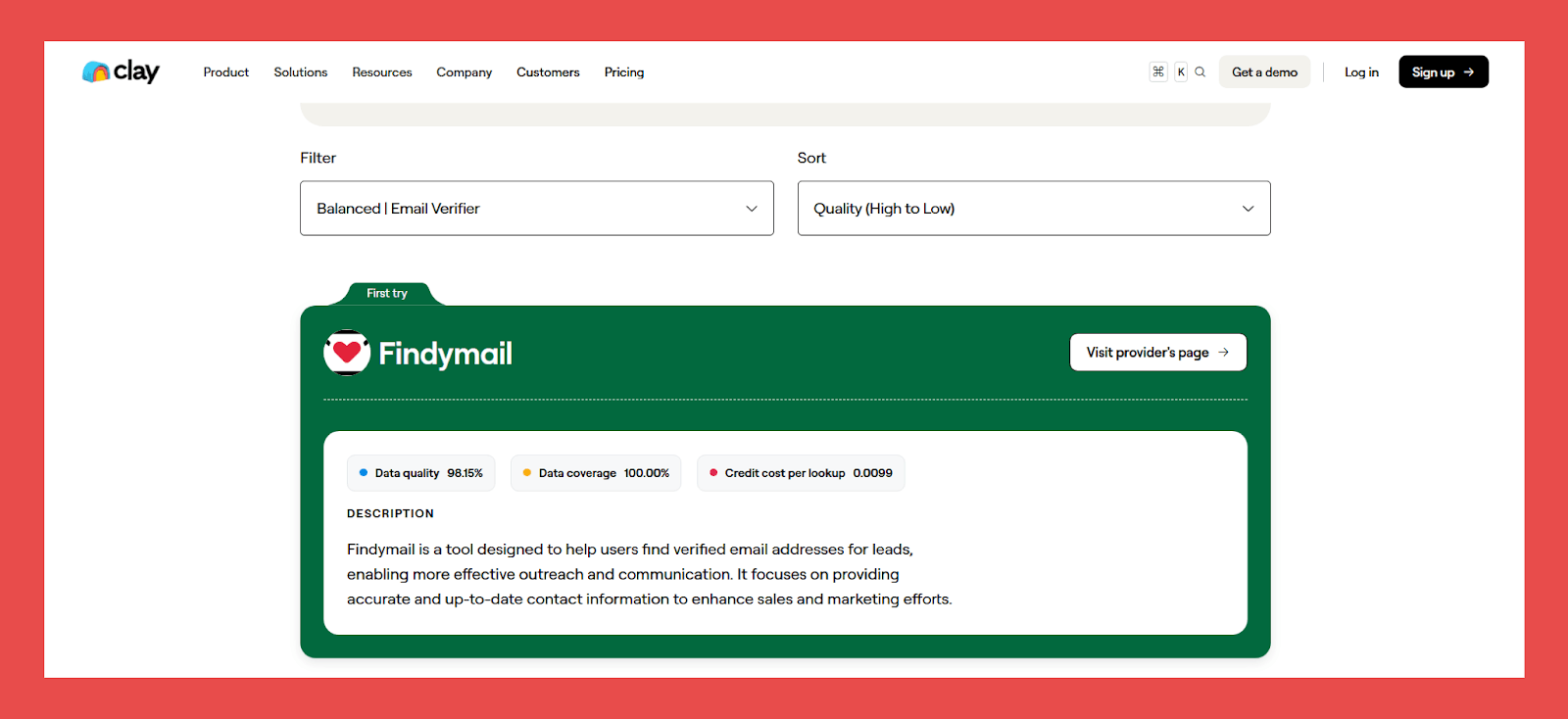Image resolution: width=1568 pixels, height=719 pixels.
Task: Click the DESCRIPTION heading
Action: 390,513
